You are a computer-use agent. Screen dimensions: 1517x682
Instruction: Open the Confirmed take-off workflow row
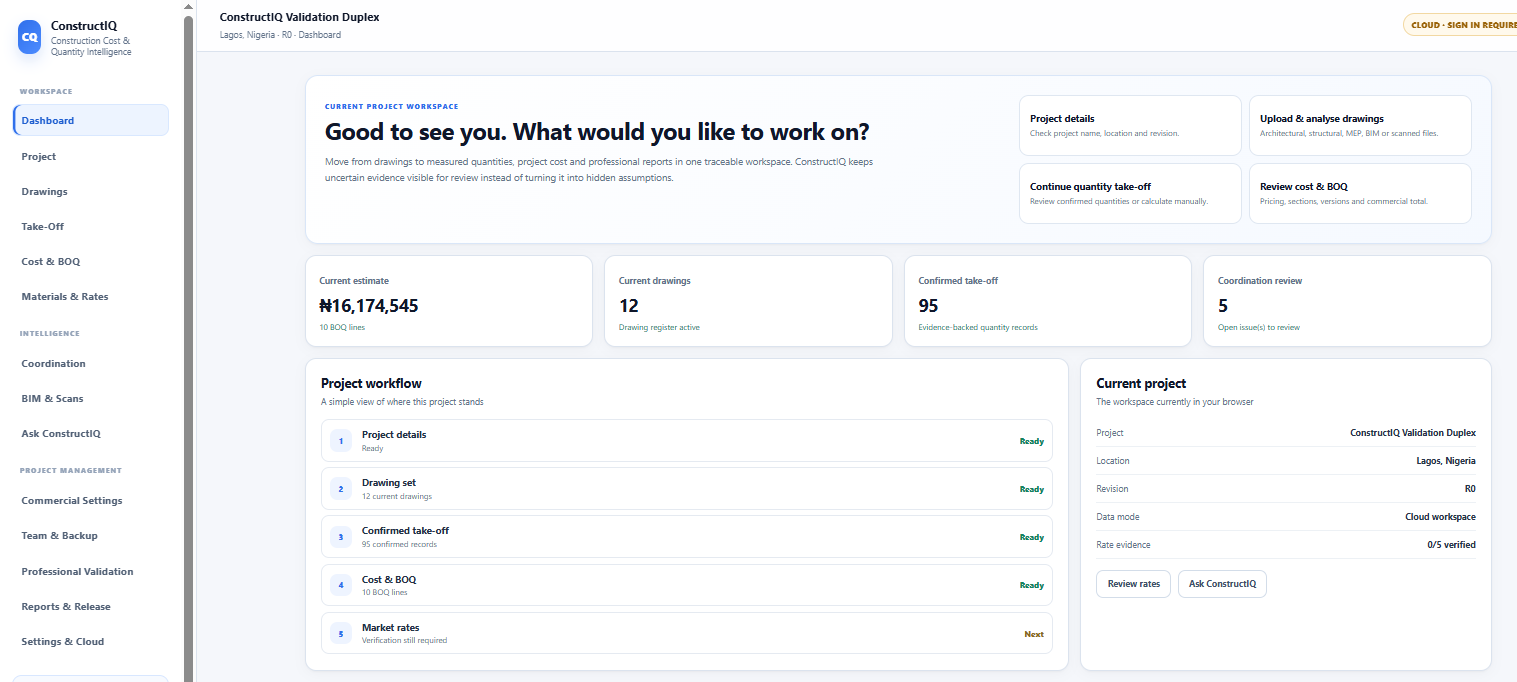click(687, 536)
